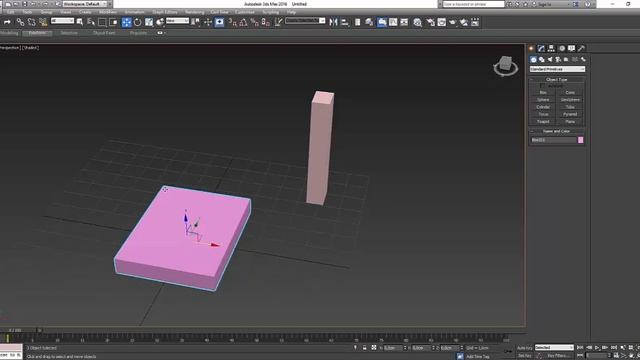Open the Material Editor
The image size is (640, 360).
417,22
